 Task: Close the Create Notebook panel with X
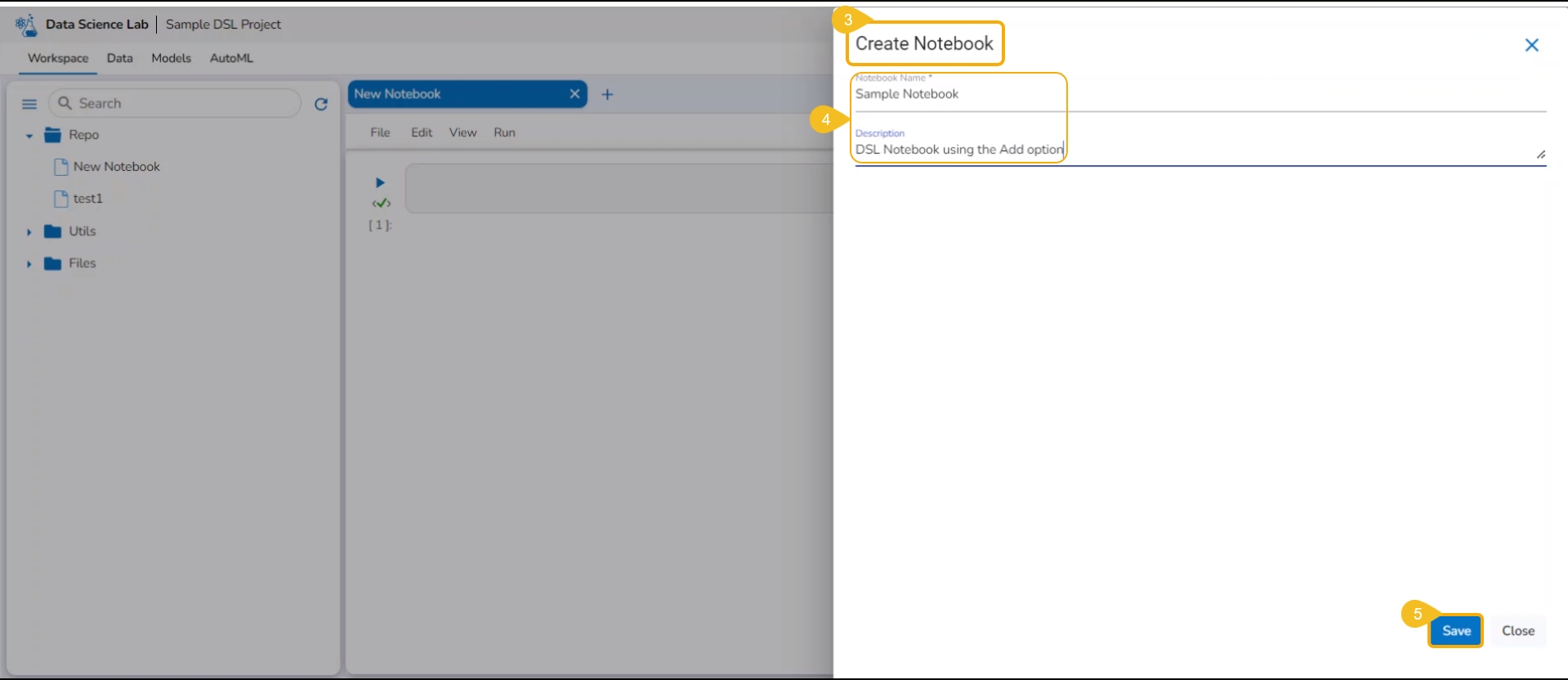pyautogui.click(x=1532, y=45)
